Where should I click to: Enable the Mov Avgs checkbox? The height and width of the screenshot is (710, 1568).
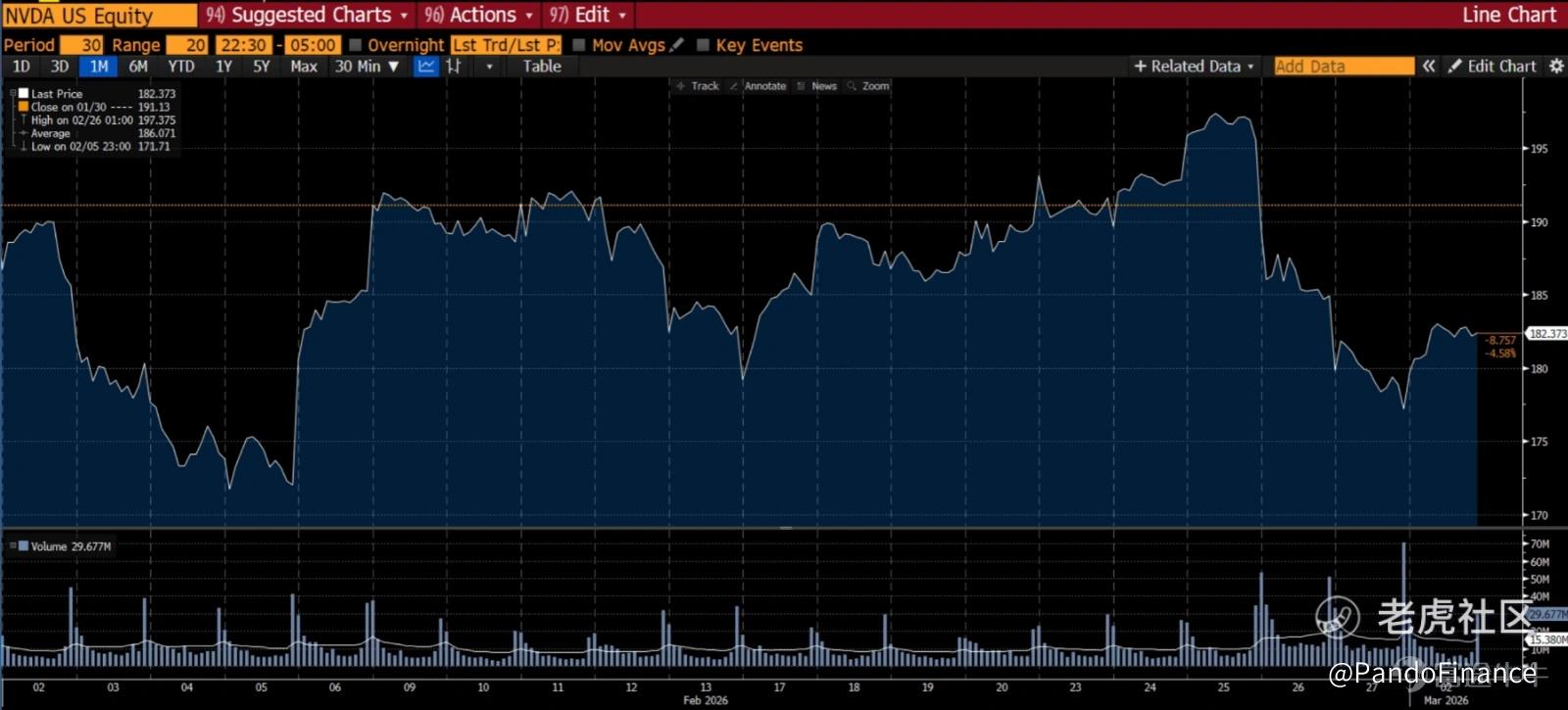(579, 45)
